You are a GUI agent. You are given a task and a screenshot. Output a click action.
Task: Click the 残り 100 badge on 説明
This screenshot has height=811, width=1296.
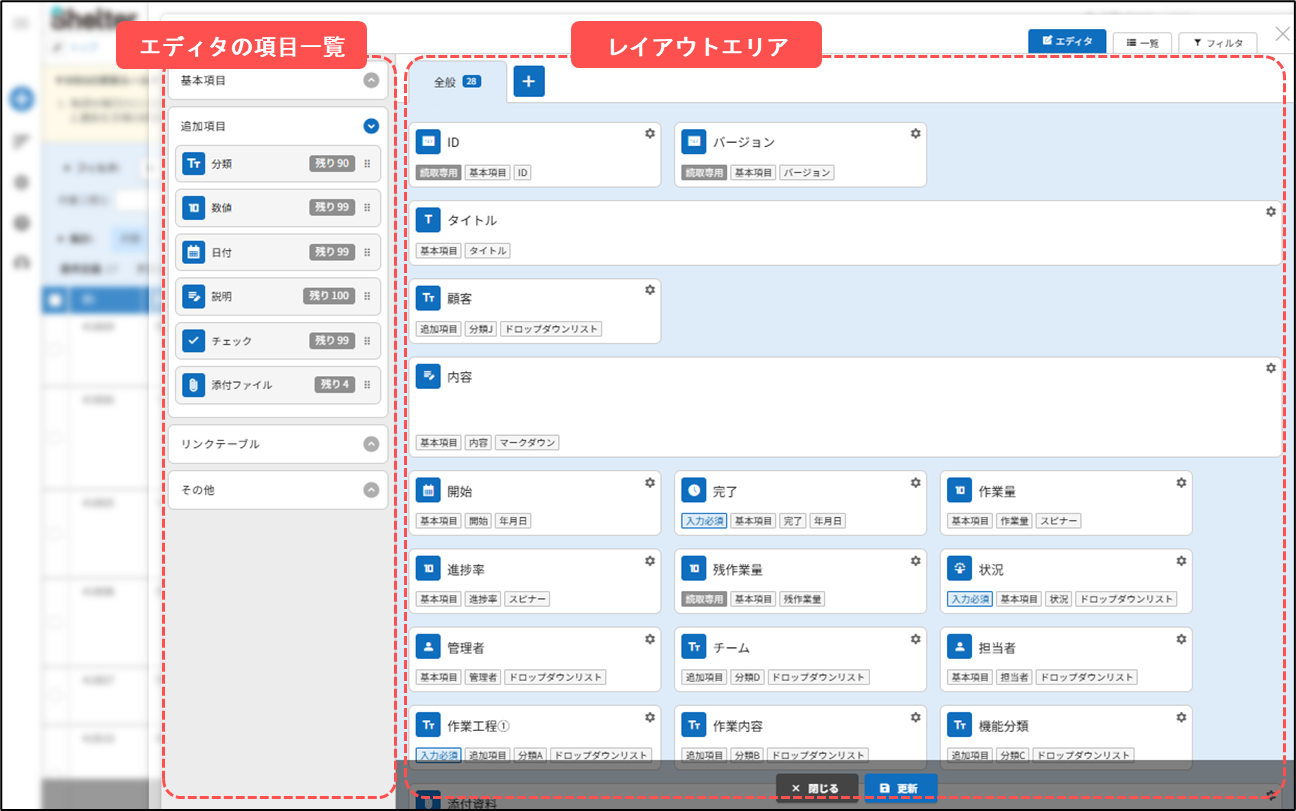coord(329,296)
